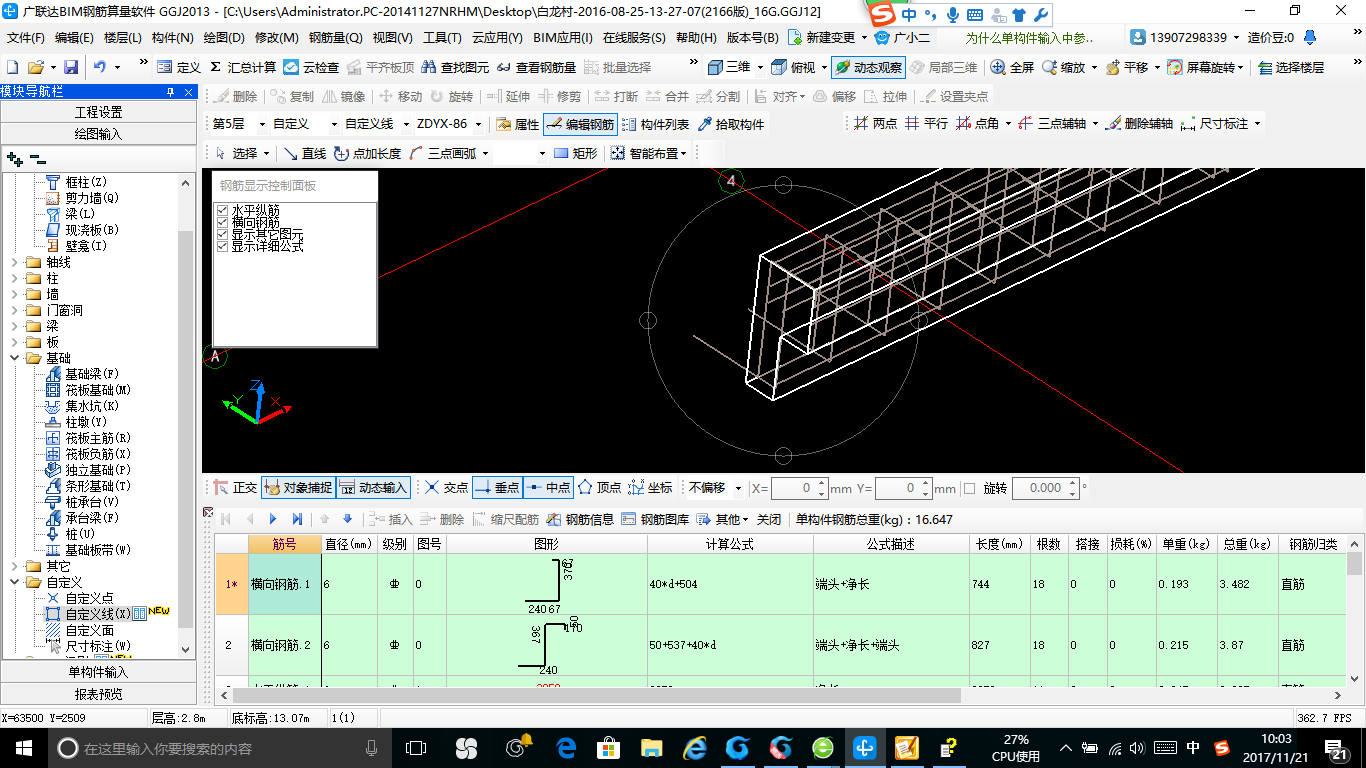Toggle 中点 midpoint snap
1366x768 pixels.
(x=547, y=488)
